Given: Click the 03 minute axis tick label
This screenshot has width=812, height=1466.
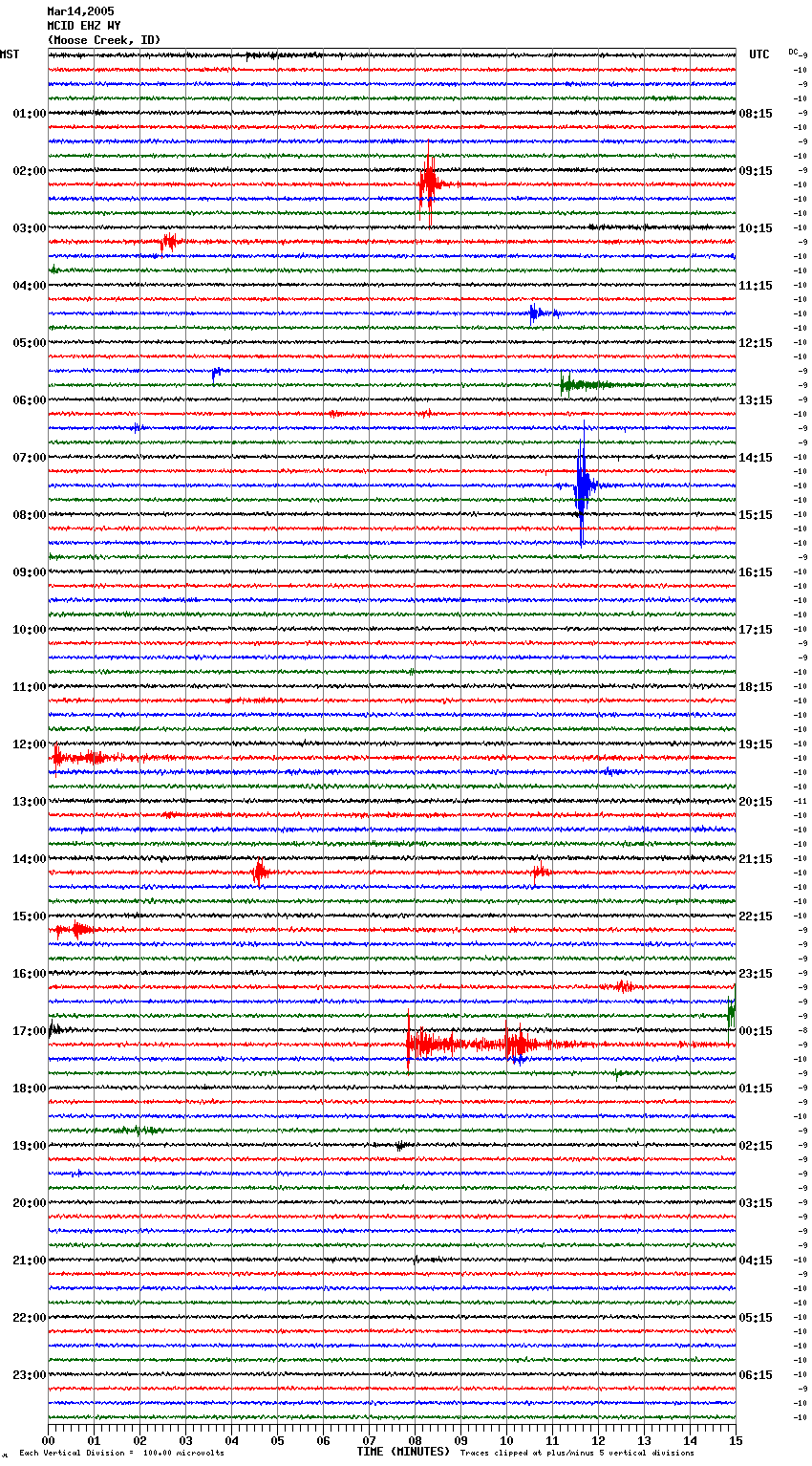Looking at the screenshot, I should pyautogui.click(x=186, y=1440).
